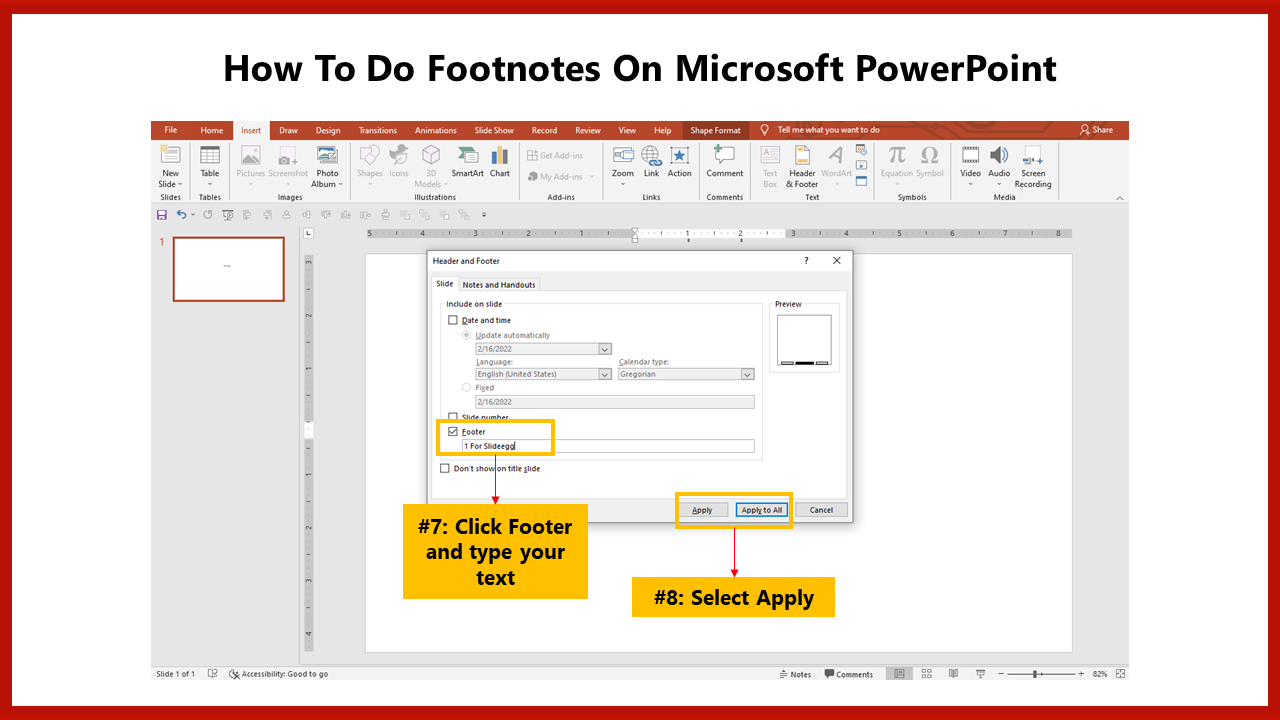Open the Shape Format tab

point(716,130)
